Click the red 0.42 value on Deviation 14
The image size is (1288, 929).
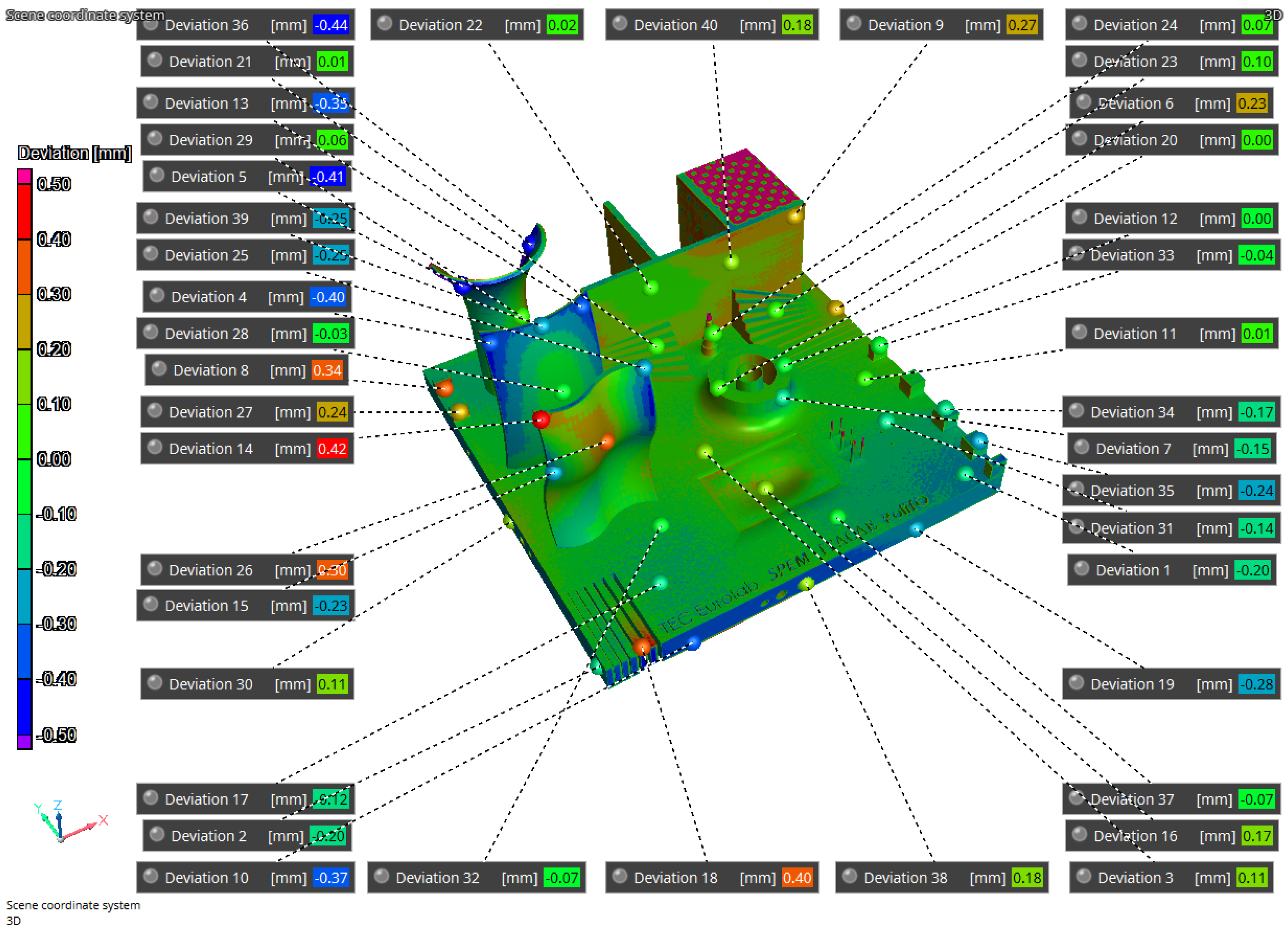pos(332,448)
